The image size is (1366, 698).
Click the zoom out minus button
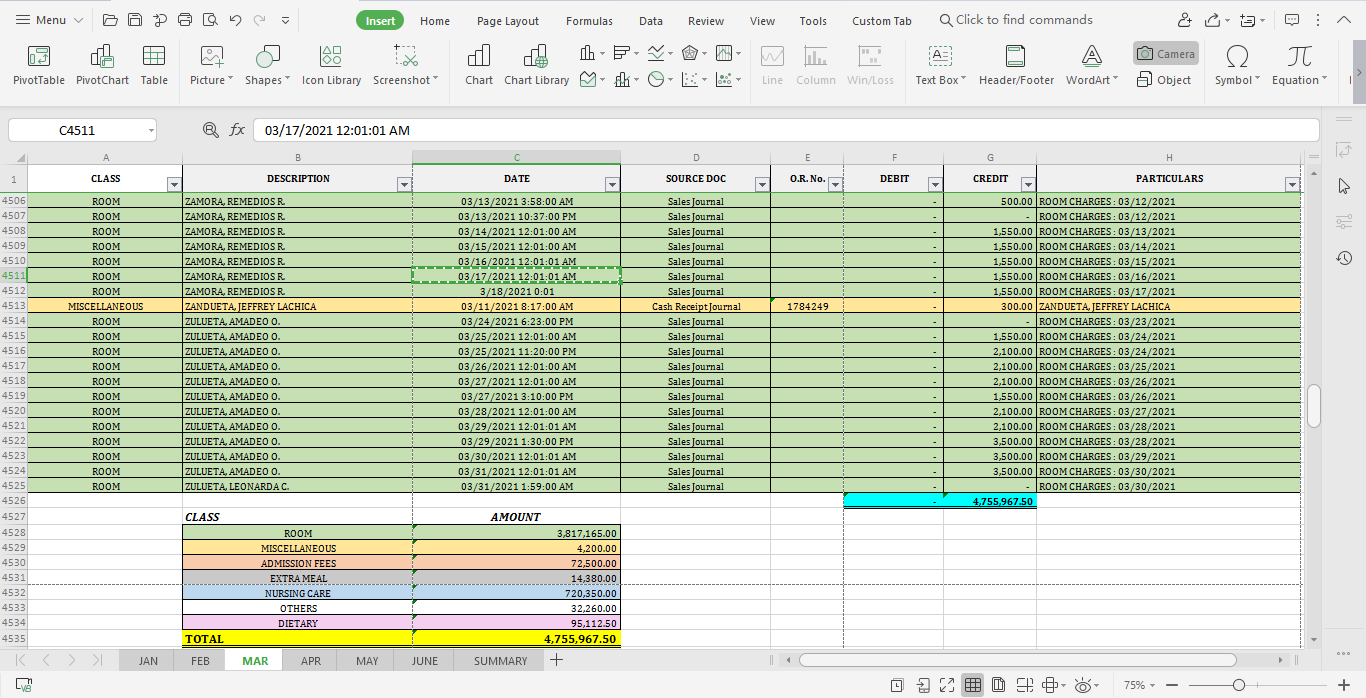coord(1172,685)
